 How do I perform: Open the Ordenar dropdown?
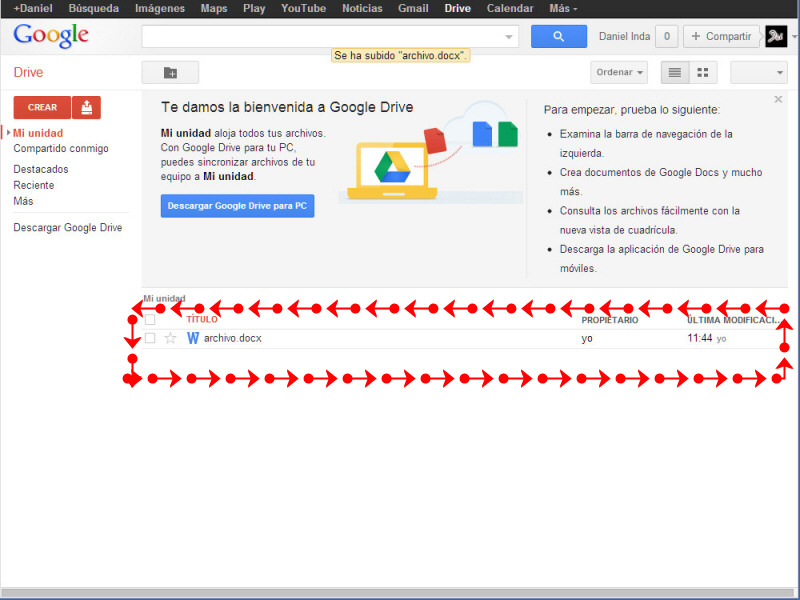coord(619,72)
